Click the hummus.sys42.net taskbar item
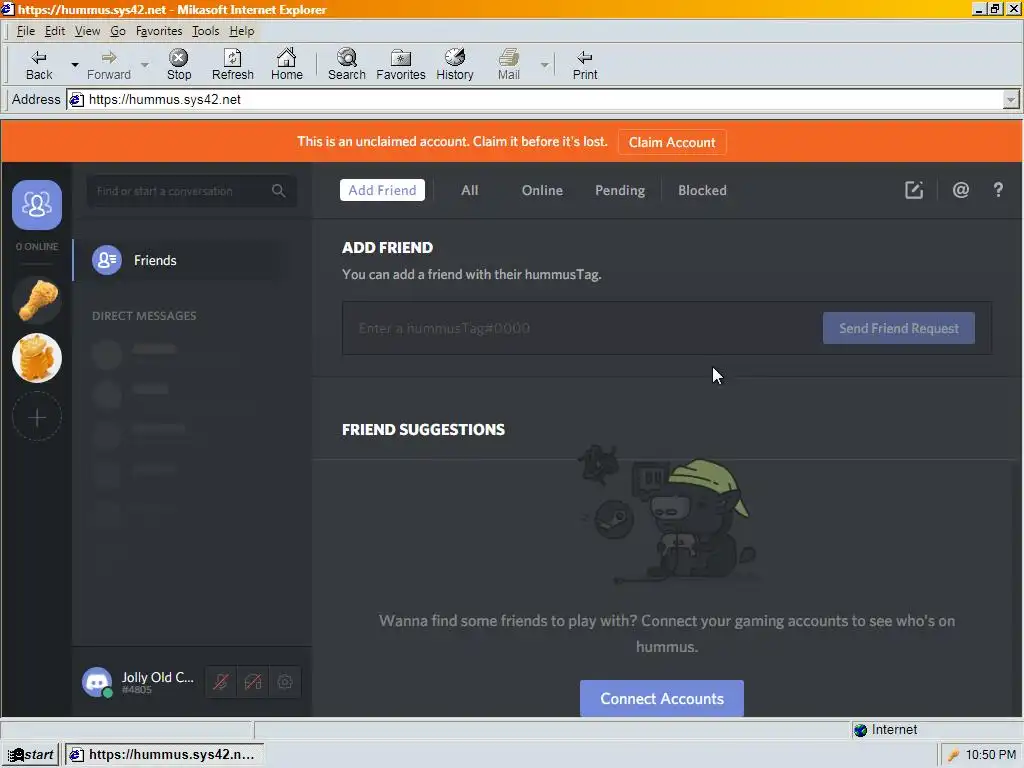Screen dimensions: 1024x768 (163, 754)
